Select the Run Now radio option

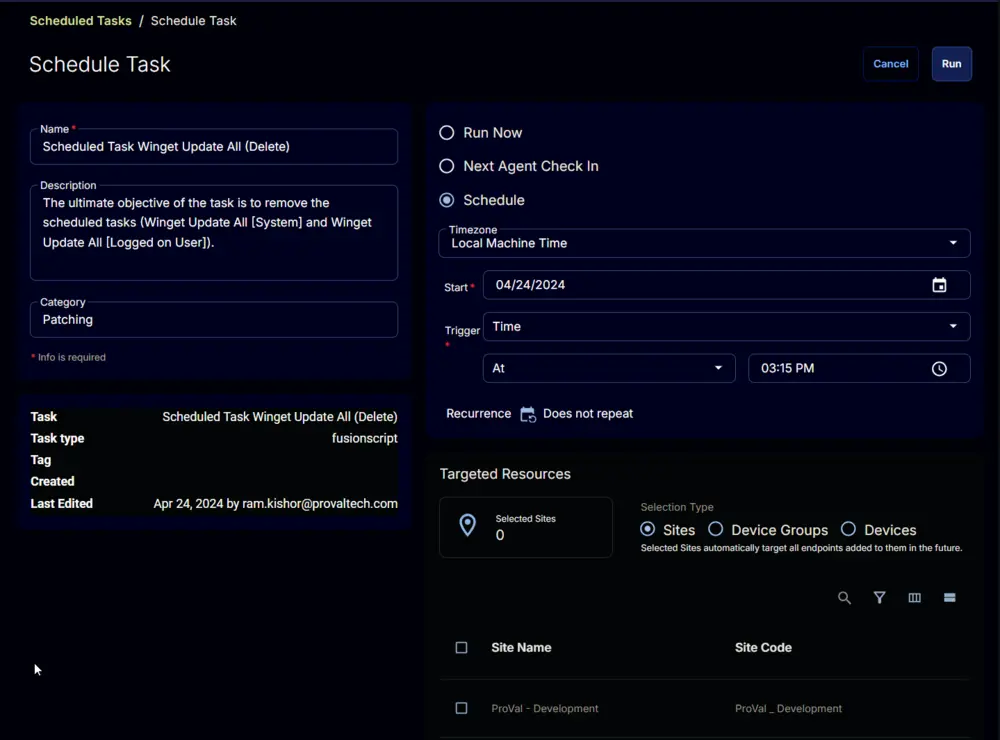[446, 133]
